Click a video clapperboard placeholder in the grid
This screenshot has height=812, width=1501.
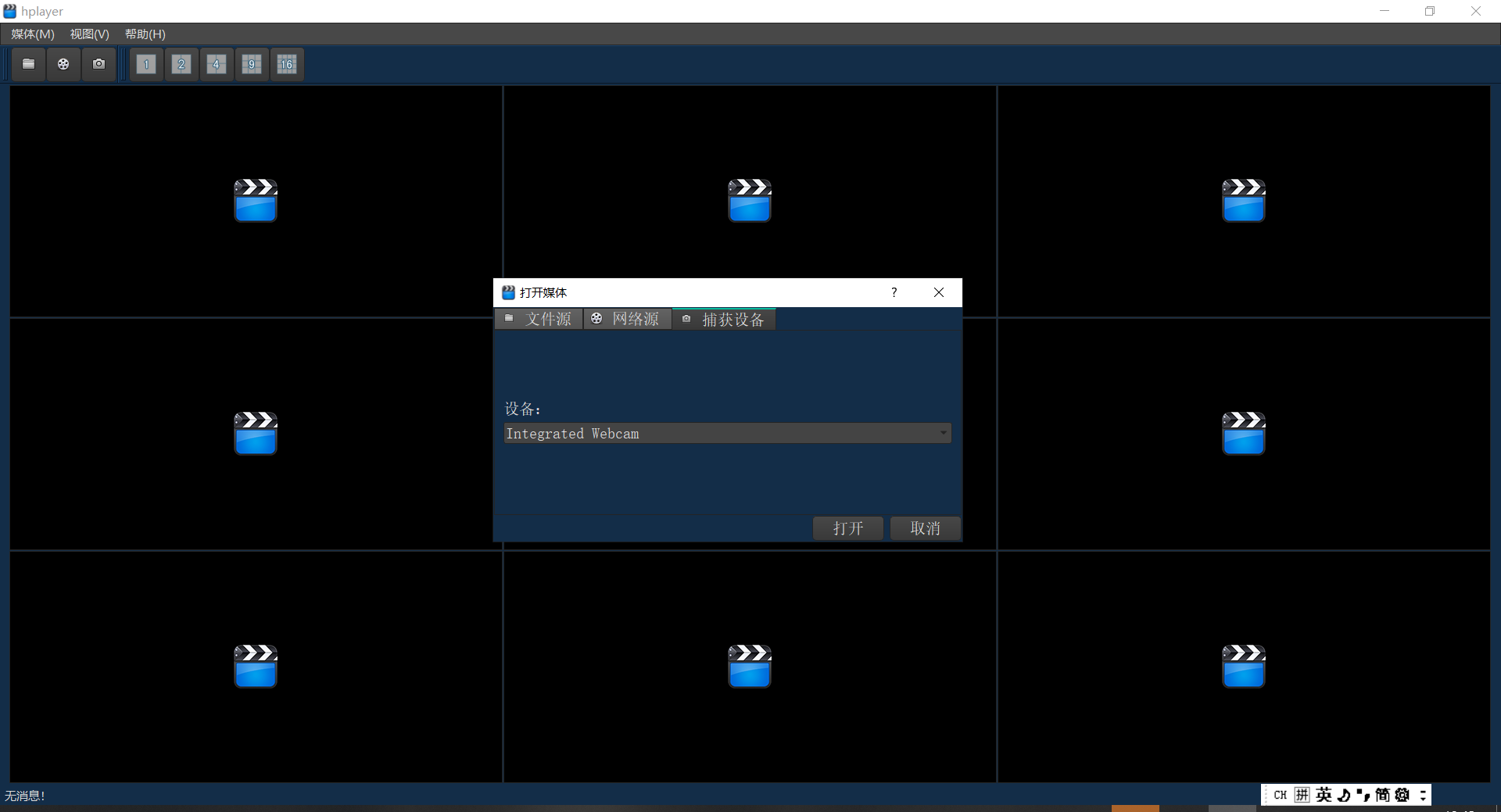pos(255,201)
